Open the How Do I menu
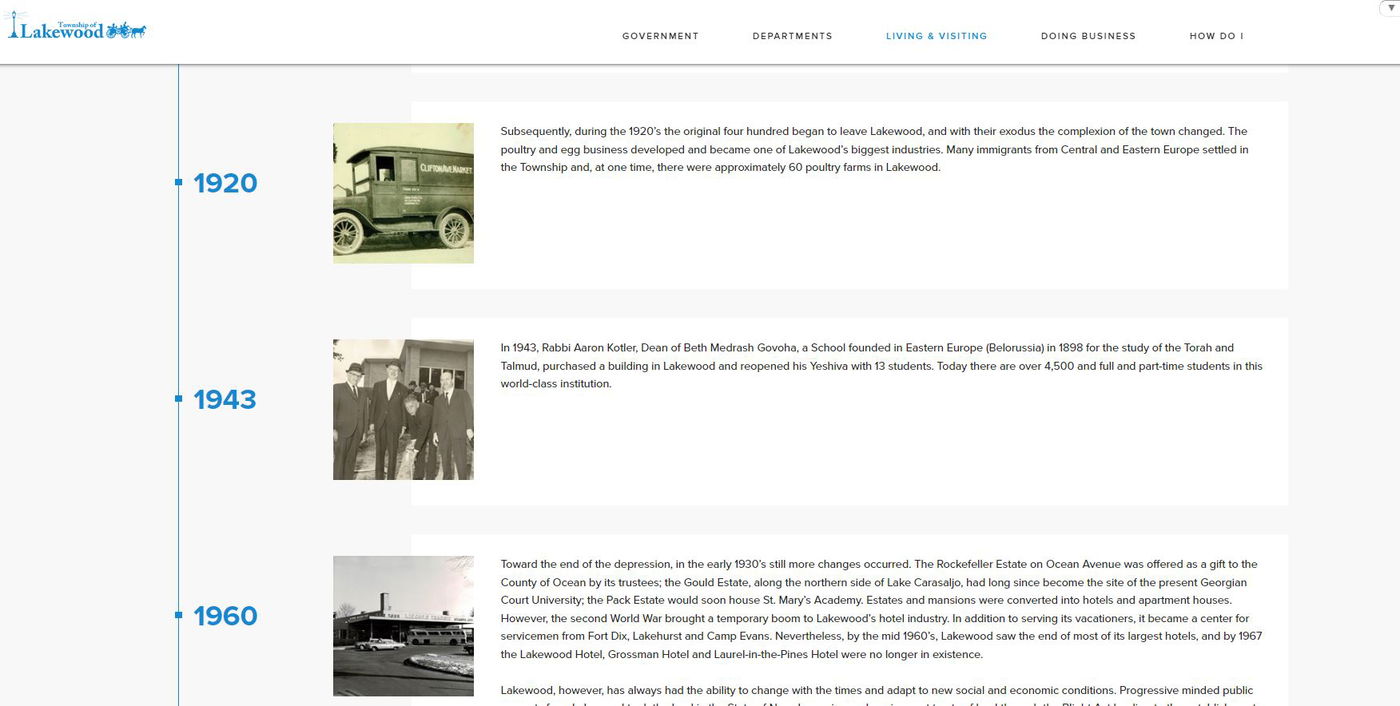The width and height of the screenshot is (1400, 706). click(1216, 36)
